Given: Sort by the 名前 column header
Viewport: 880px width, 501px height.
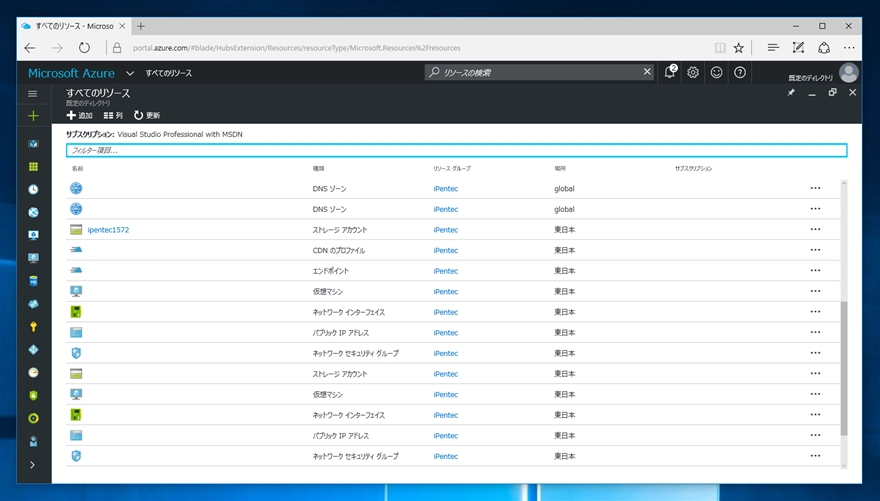Looking at the screenshot, I should pyautogui.click(x=77, y=168).
